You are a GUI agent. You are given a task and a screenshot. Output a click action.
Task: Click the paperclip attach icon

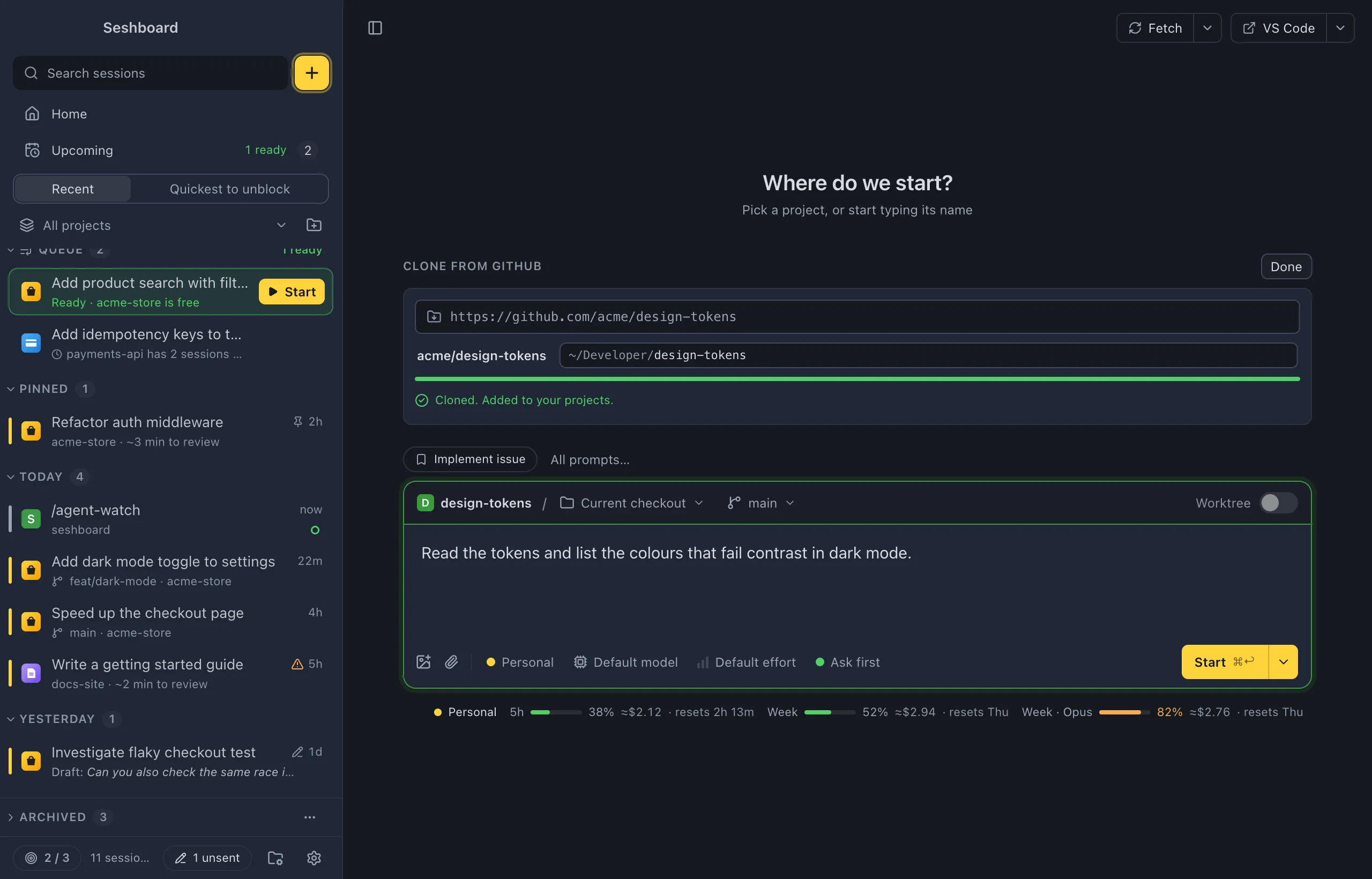pyautogui.click(x=451, y=662)
